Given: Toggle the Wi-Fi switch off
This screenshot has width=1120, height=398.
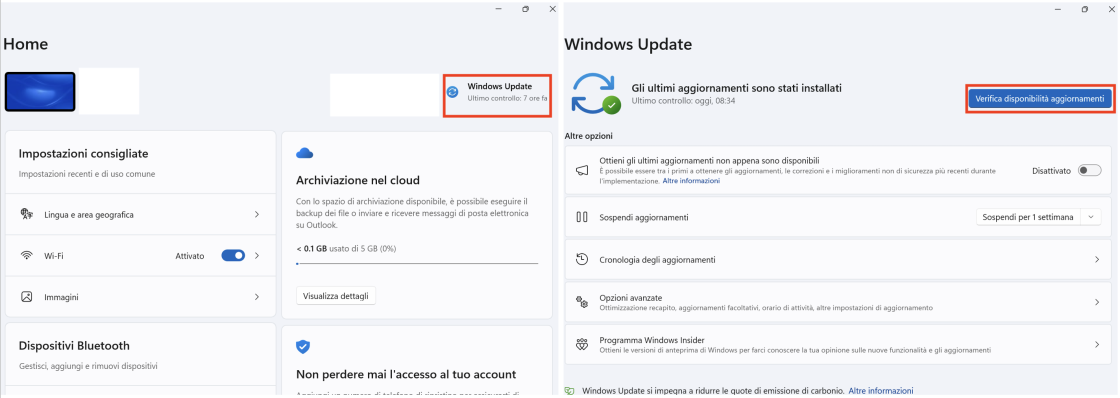Looking at the screenshot, I should coord(234,255).
